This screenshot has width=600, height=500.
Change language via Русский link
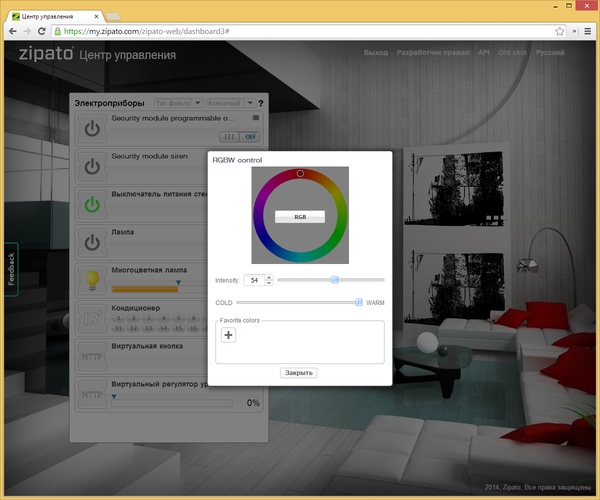click(x=550, y=52)
